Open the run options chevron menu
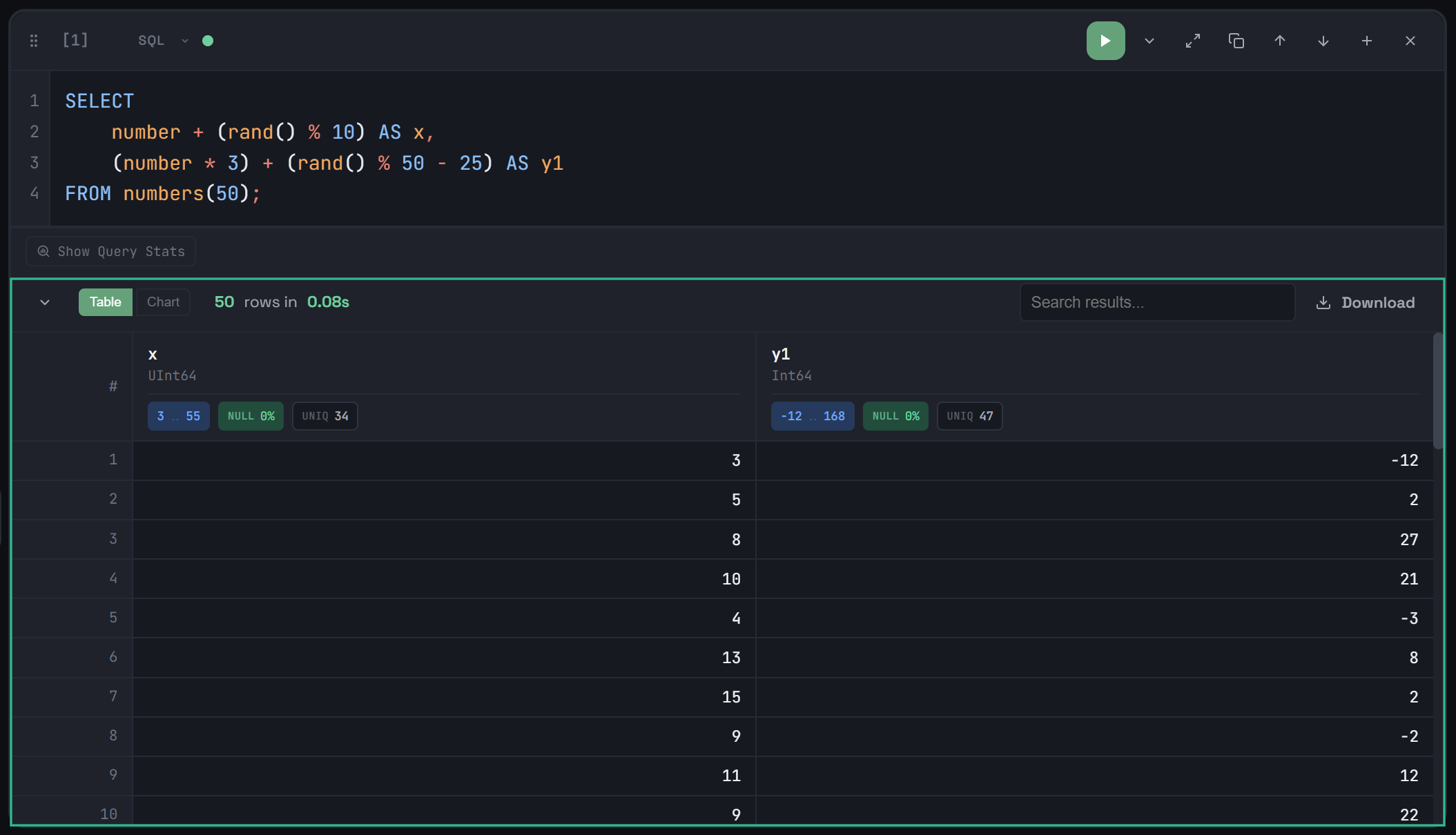The image size is (1456, 835). pyautogui.click(x=1149, y=41)
